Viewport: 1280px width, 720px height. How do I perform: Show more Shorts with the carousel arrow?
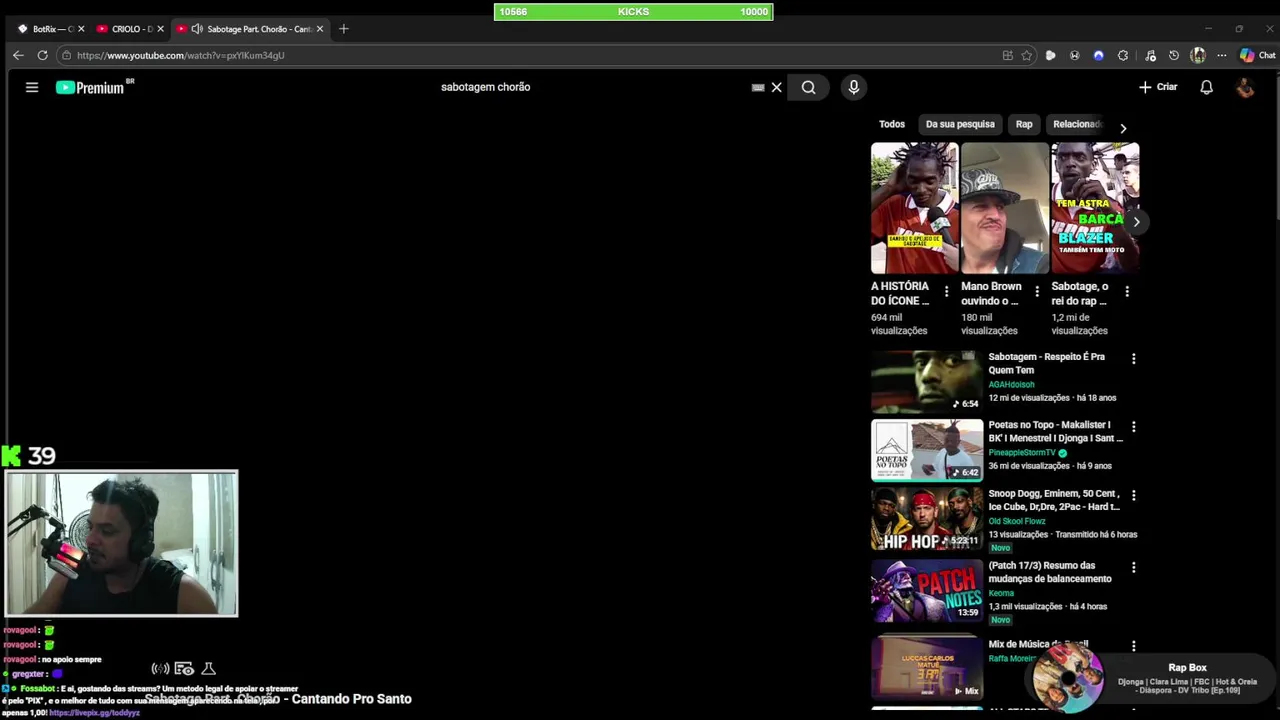(1136, 222)
